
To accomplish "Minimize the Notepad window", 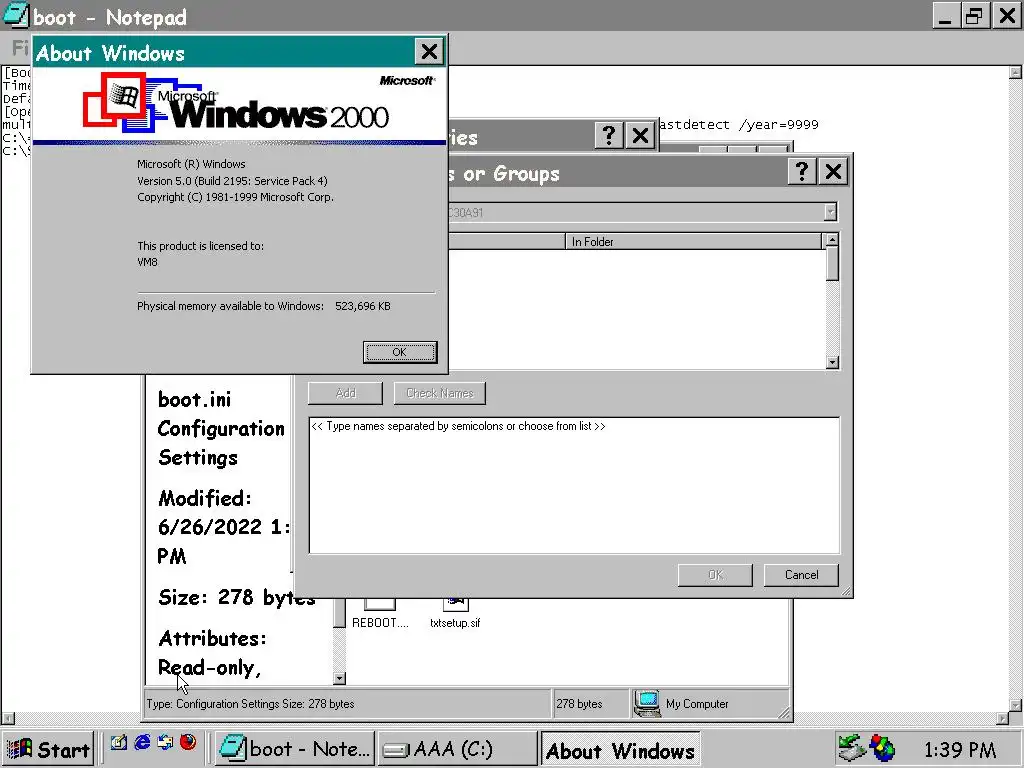I will (945, 16).
